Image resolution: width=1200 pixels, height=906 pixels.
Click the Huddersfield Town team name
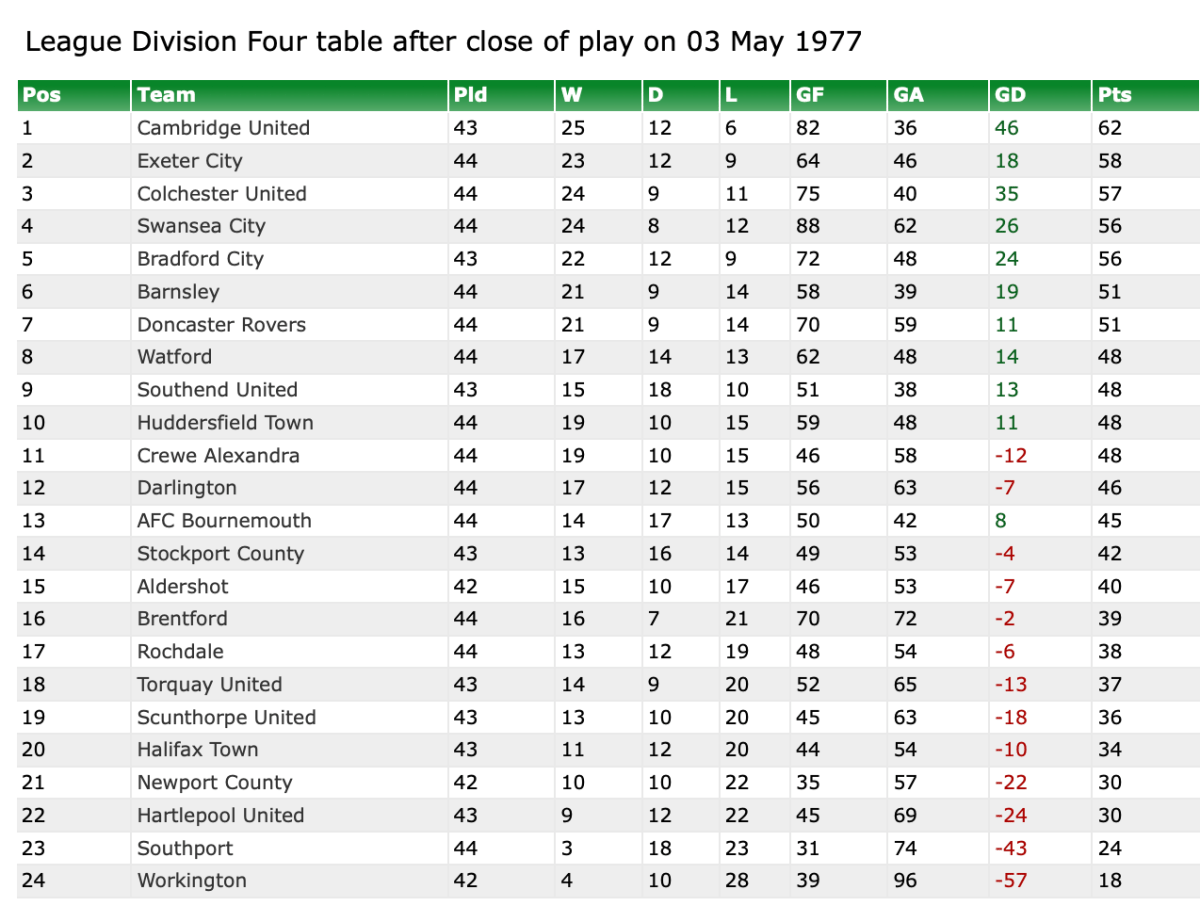[225, 422]
